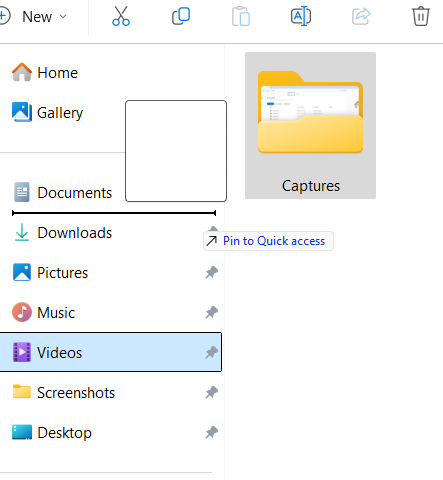Click the pin icon next to Screenshots
The width and height of the screenshot is (443, 480).
(212, 393)
